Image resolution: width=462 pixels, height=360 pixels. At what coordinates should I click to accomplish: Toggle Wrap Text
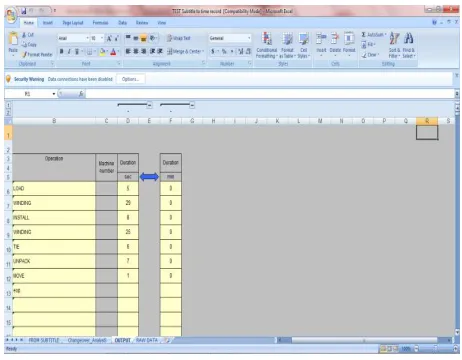tap(179, 38)
